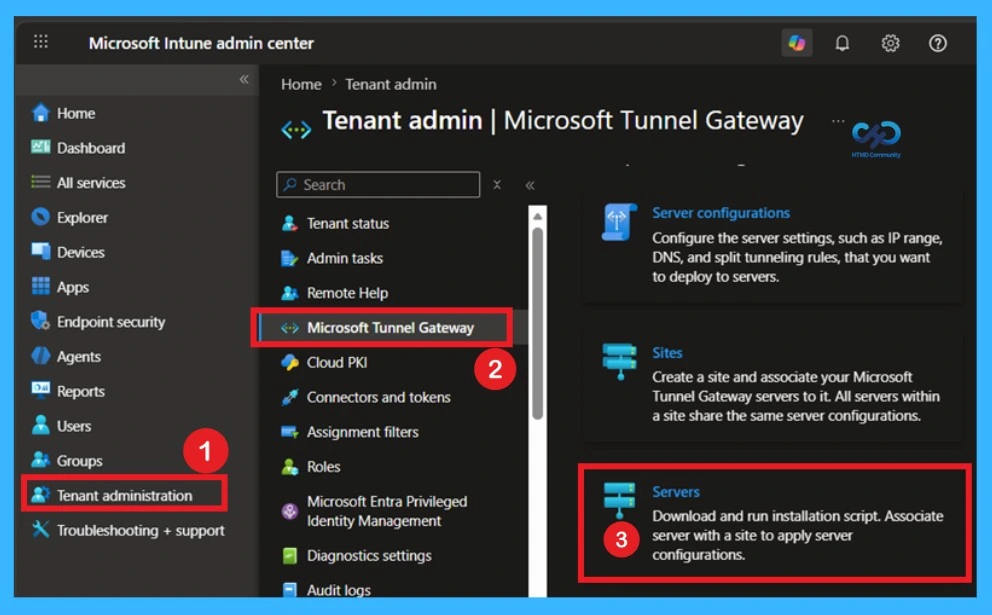992x615 pixels.
Task: Open Tenant status in the menu
Action: pyautogui.click(x=347, y=223)
